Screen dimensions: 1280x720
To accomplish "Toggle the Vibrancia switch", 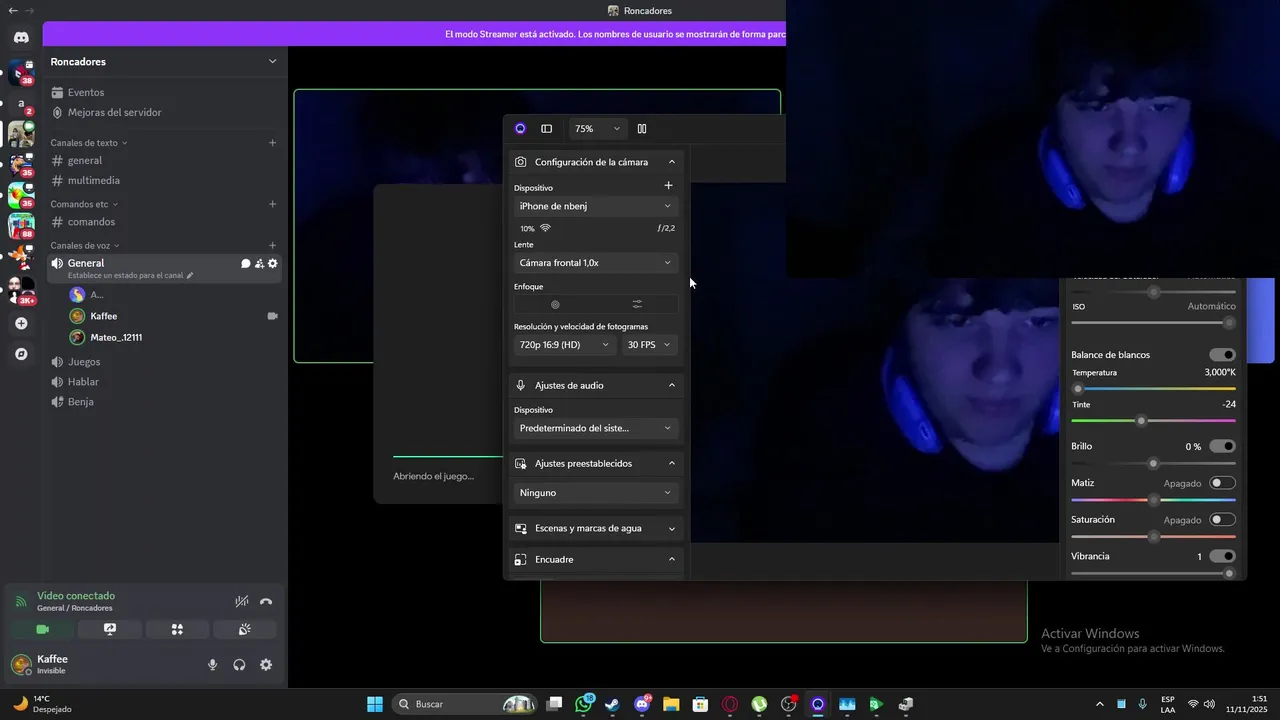I will click(1222, 556).
